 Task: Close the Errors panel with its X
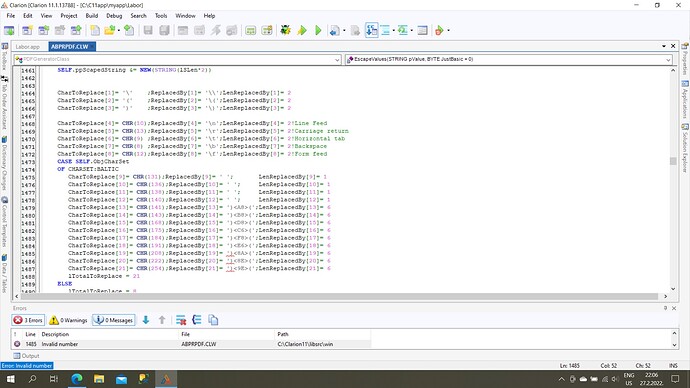pos(674,308)
